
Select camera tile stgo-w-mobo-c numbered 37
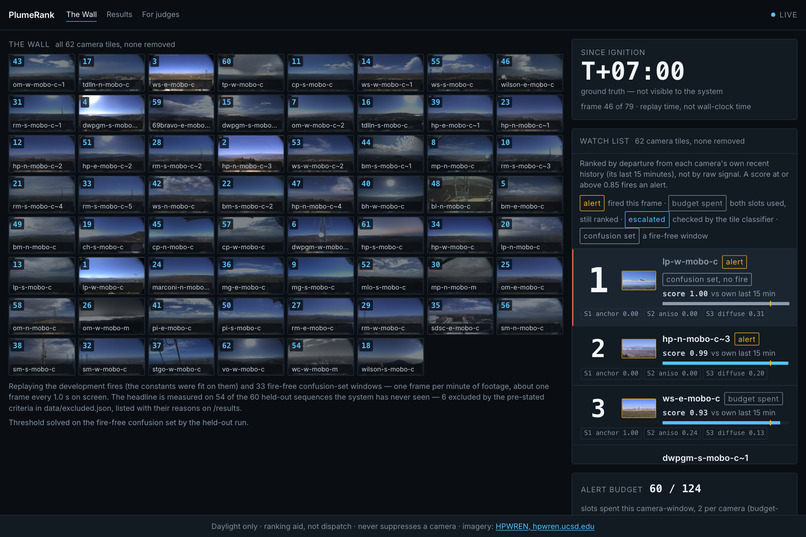click(x=181, y=357)
